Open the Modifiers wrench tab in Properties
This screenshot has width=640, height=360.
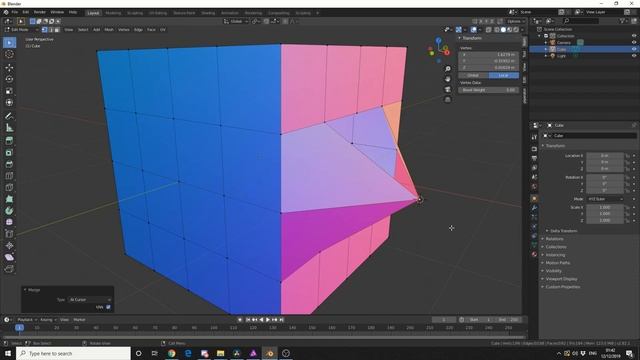coord(534,208)
